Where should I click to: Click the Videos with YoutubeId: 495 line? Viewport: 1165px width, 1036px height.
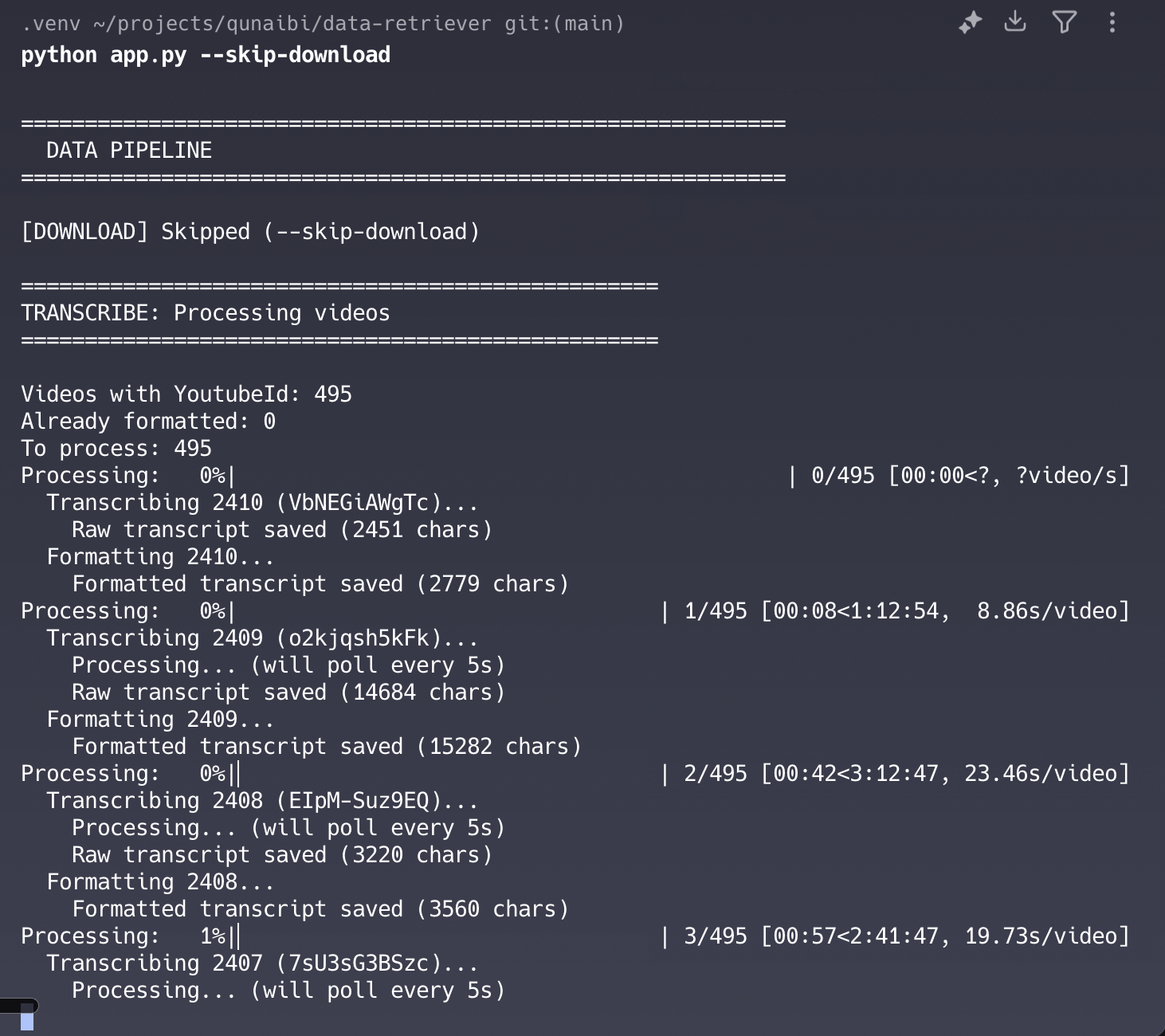coord(186,394)
